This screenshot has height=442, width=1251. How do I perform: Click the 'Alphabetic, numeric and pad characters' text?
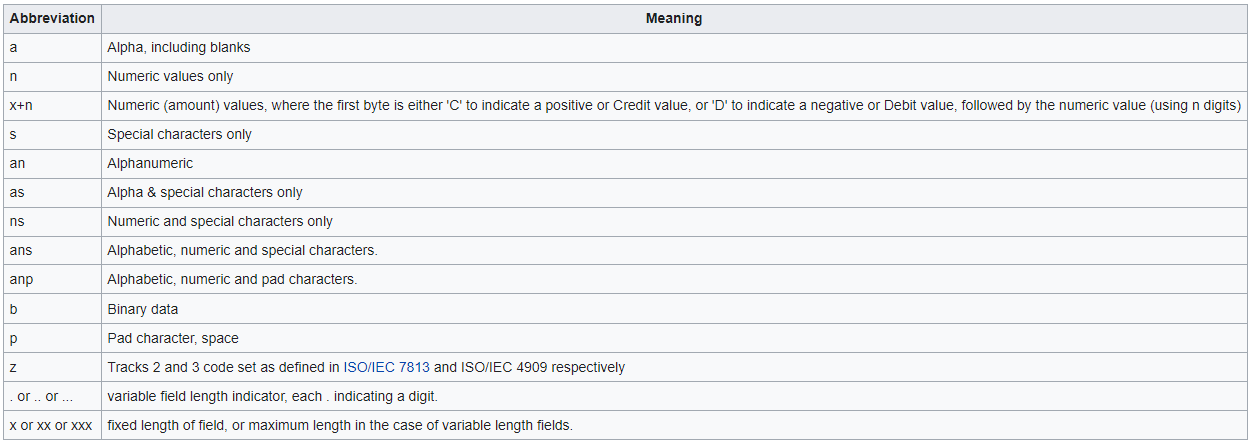[x=232, y=279]
